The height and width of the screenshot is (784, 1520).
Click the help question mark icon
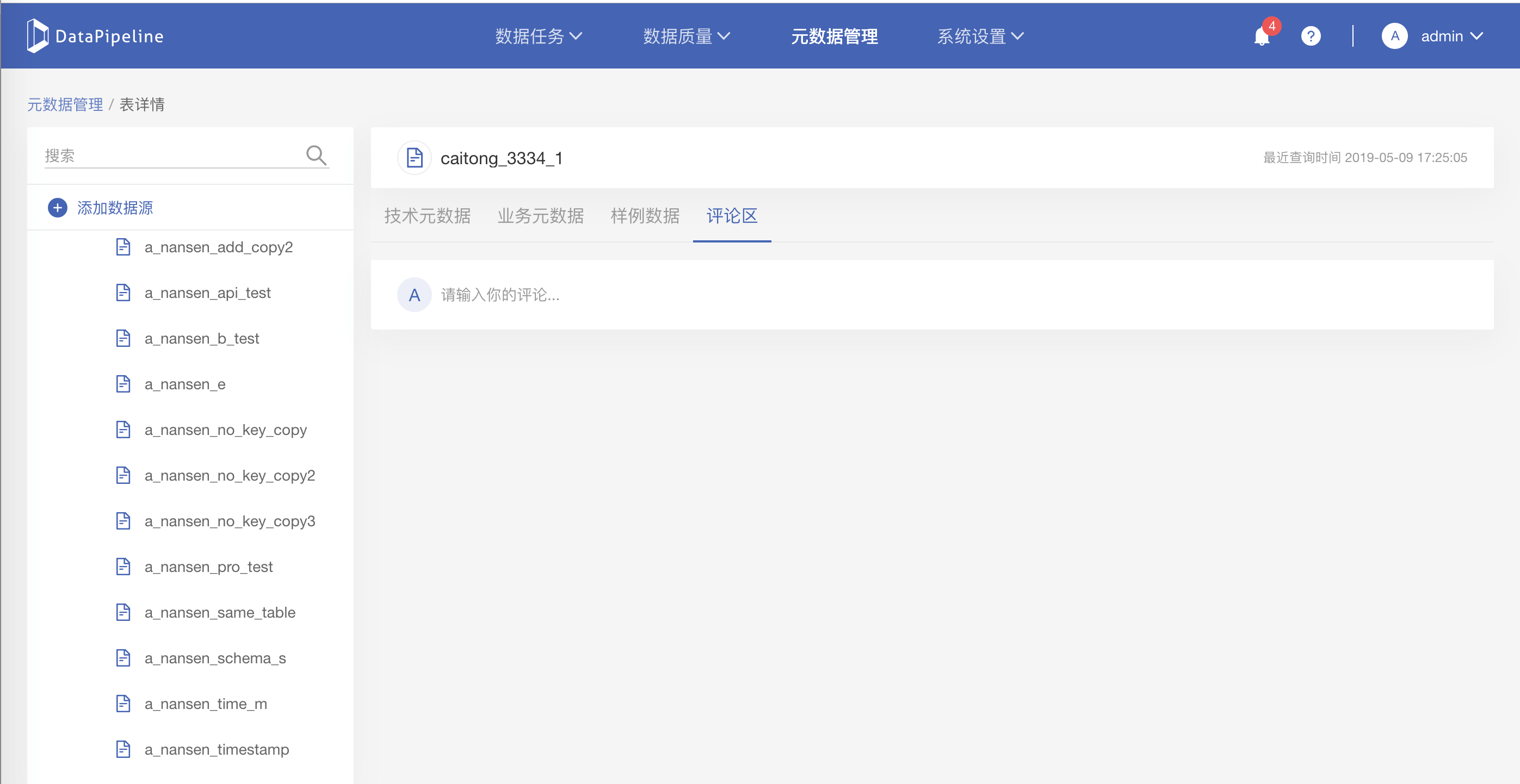(x=1311, y=36)
